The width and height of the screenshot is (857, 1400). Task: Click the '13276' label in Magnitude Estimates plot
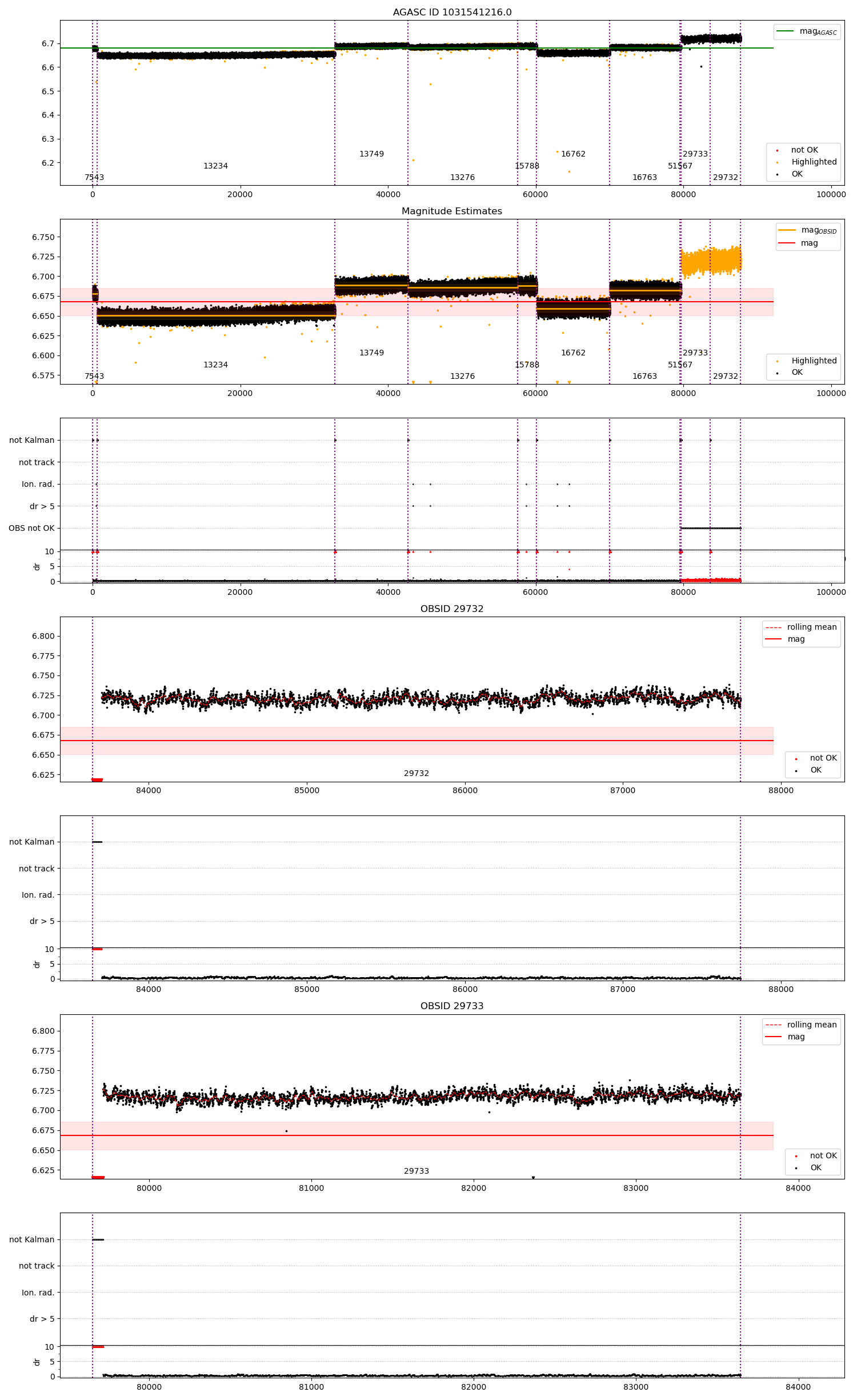[x=462, y=376]
